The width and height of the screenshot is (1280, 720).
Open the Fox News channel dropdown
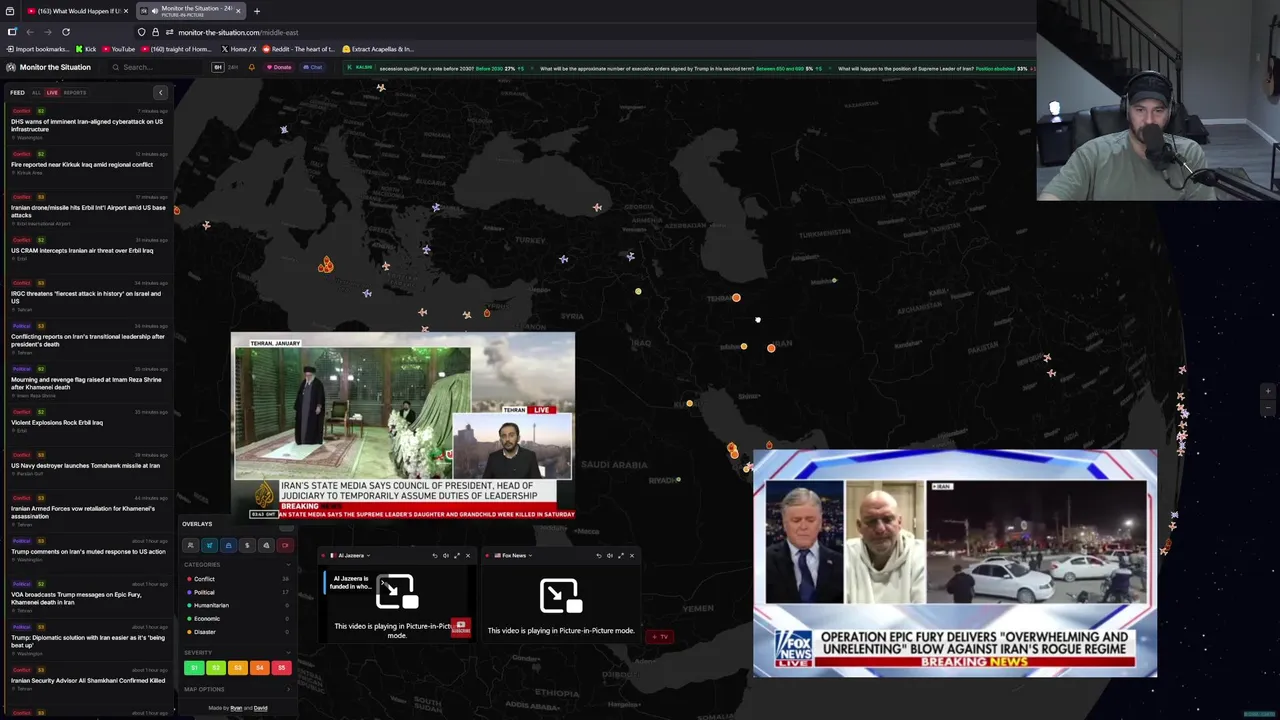(x=513, y=555)
